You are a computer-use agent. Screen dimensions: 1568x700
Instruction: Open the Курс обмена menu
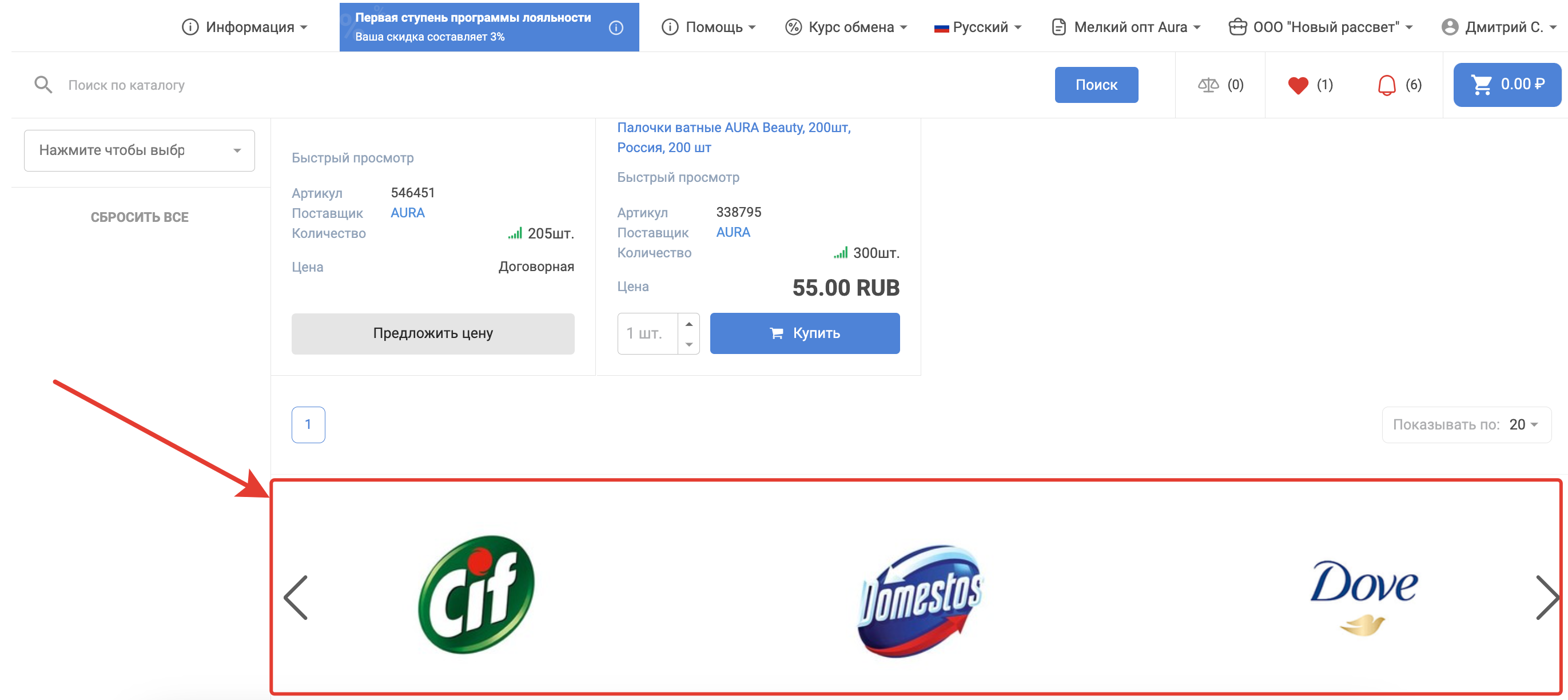(x=846, y=27)
